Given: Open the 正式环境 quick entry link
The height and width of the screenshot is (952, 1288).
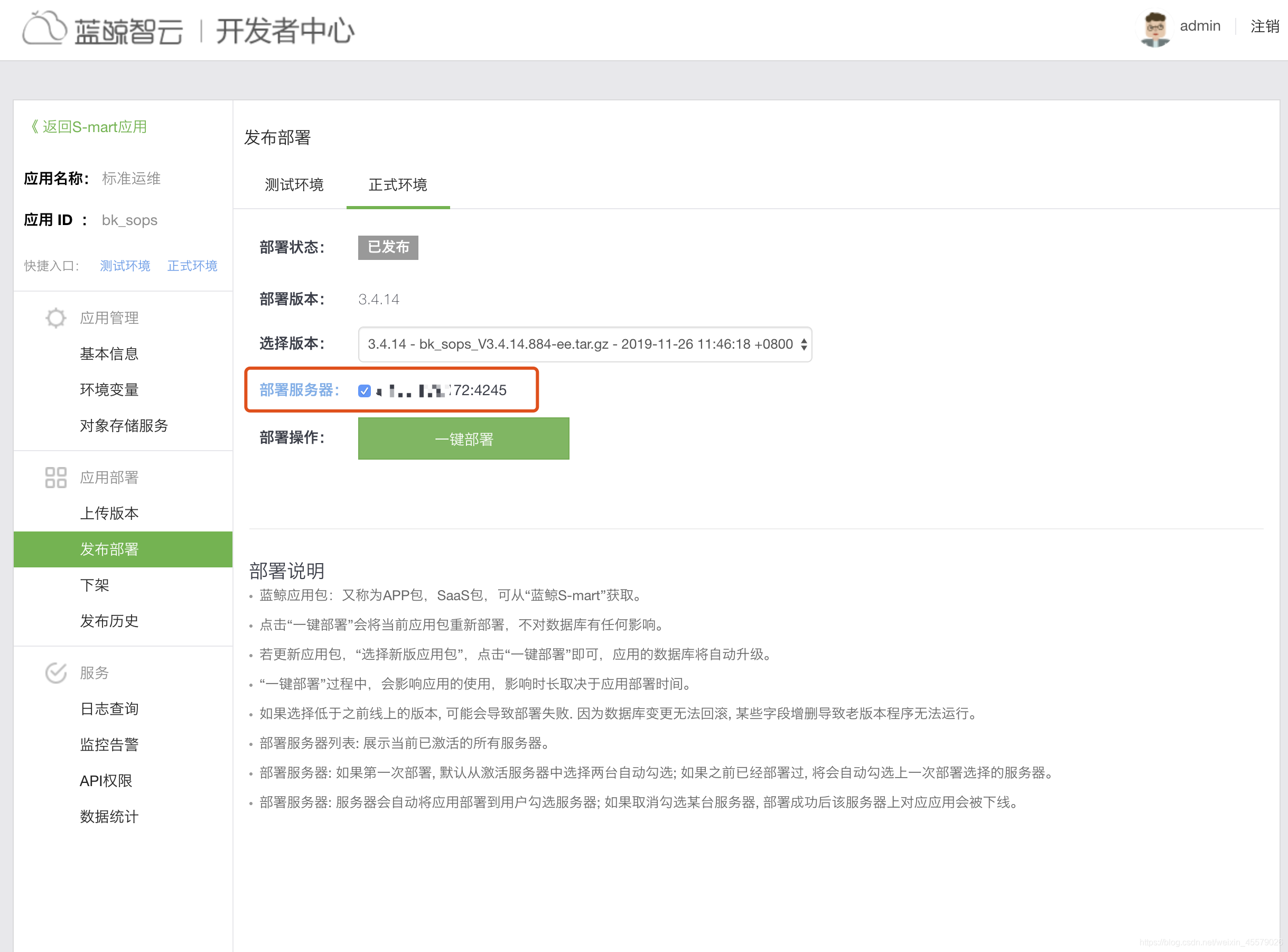Looking at the screenshot, I should coord(192,266).
